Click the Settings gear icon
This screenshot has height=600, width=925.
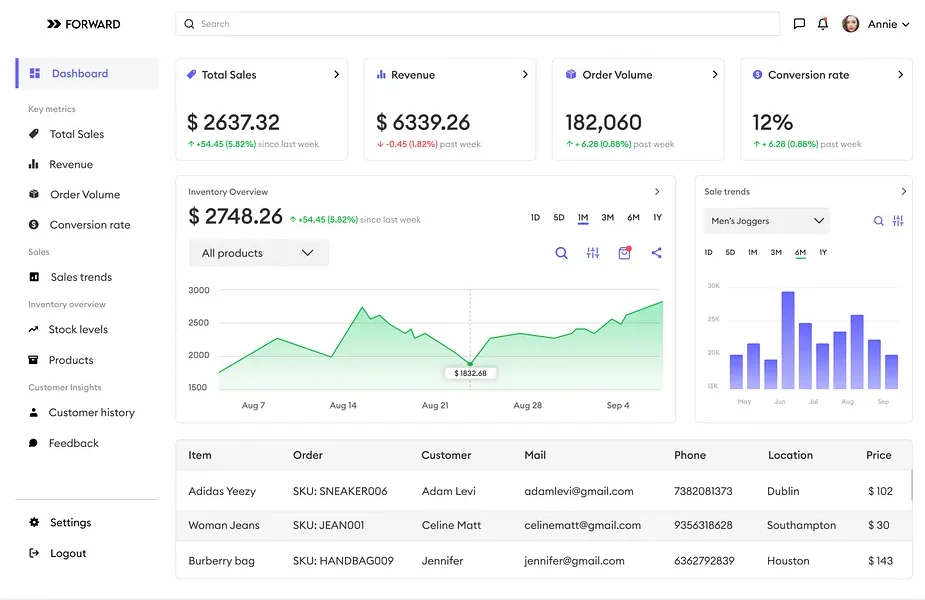click(x=34, y=522)
